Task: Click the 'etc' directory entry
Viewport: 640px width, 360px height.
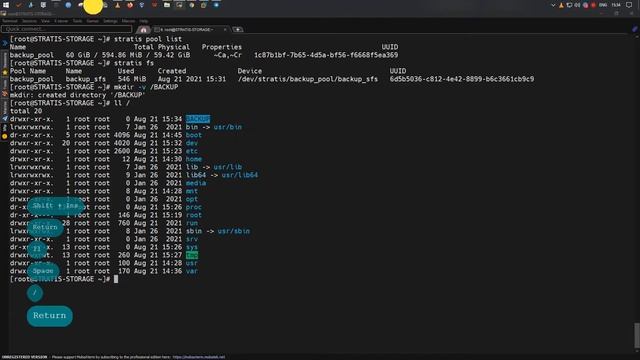Action: coord(191,151)
